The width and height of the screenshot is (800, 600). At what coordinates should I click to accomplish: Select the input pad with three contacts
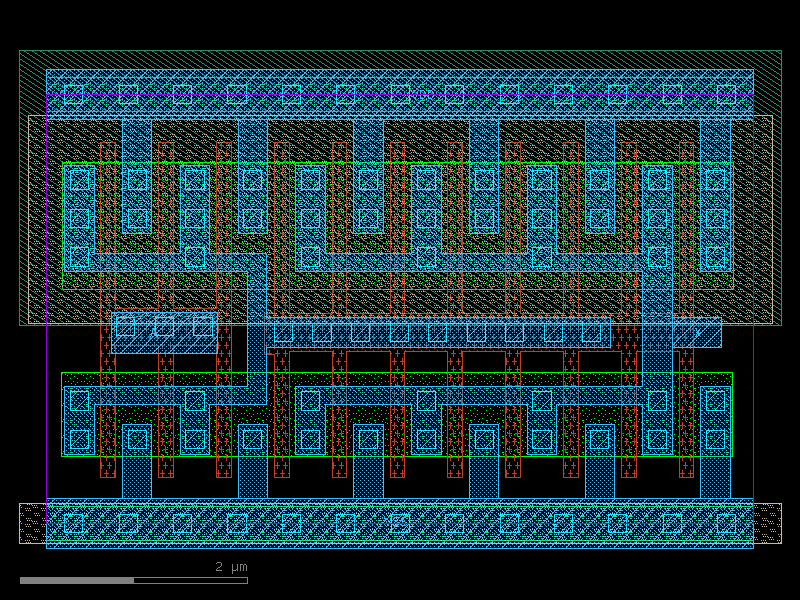[164, 333]
